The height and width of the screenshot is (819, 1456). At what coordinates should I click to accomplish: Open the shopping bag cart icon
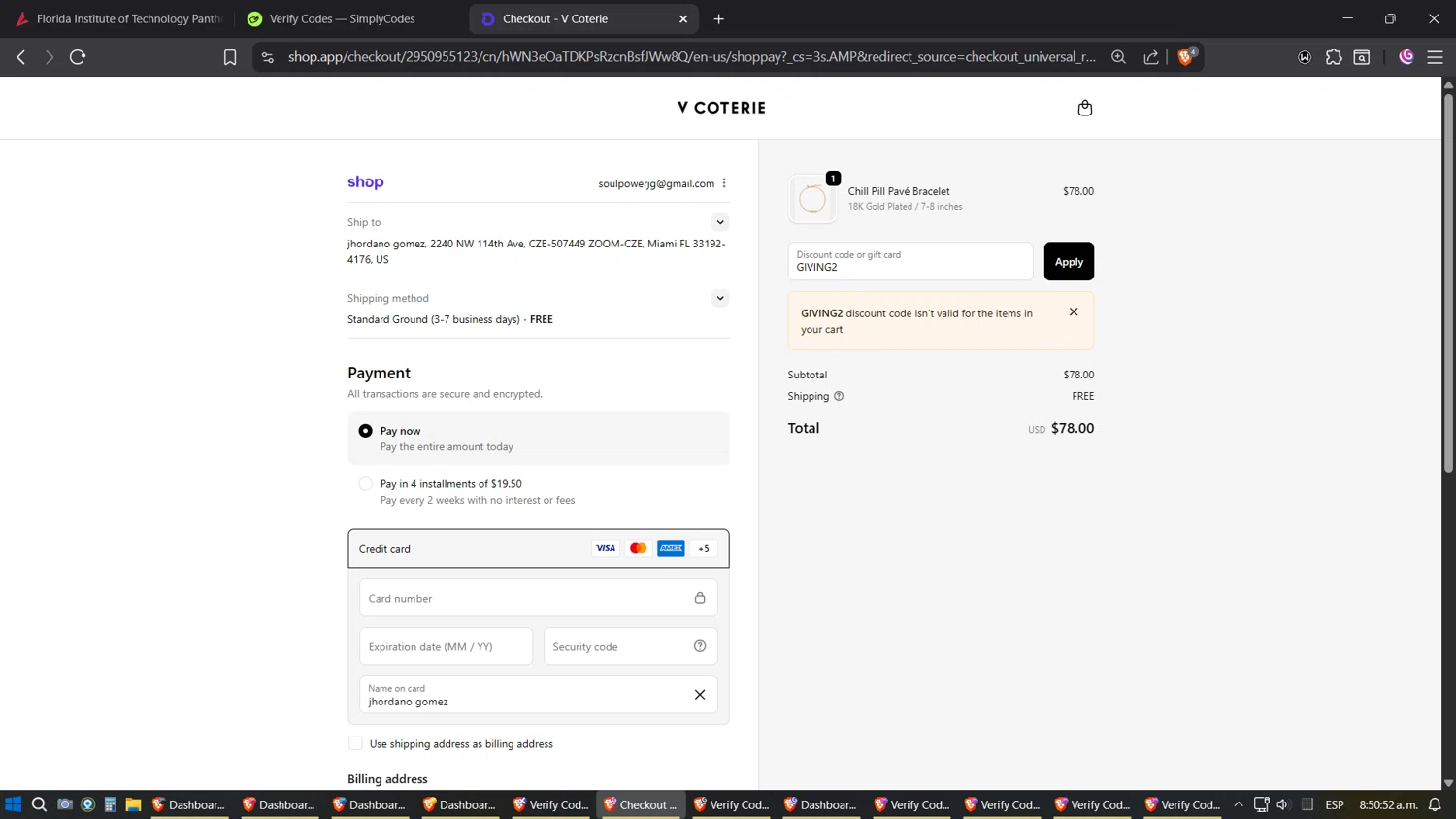click(1084, 108)
